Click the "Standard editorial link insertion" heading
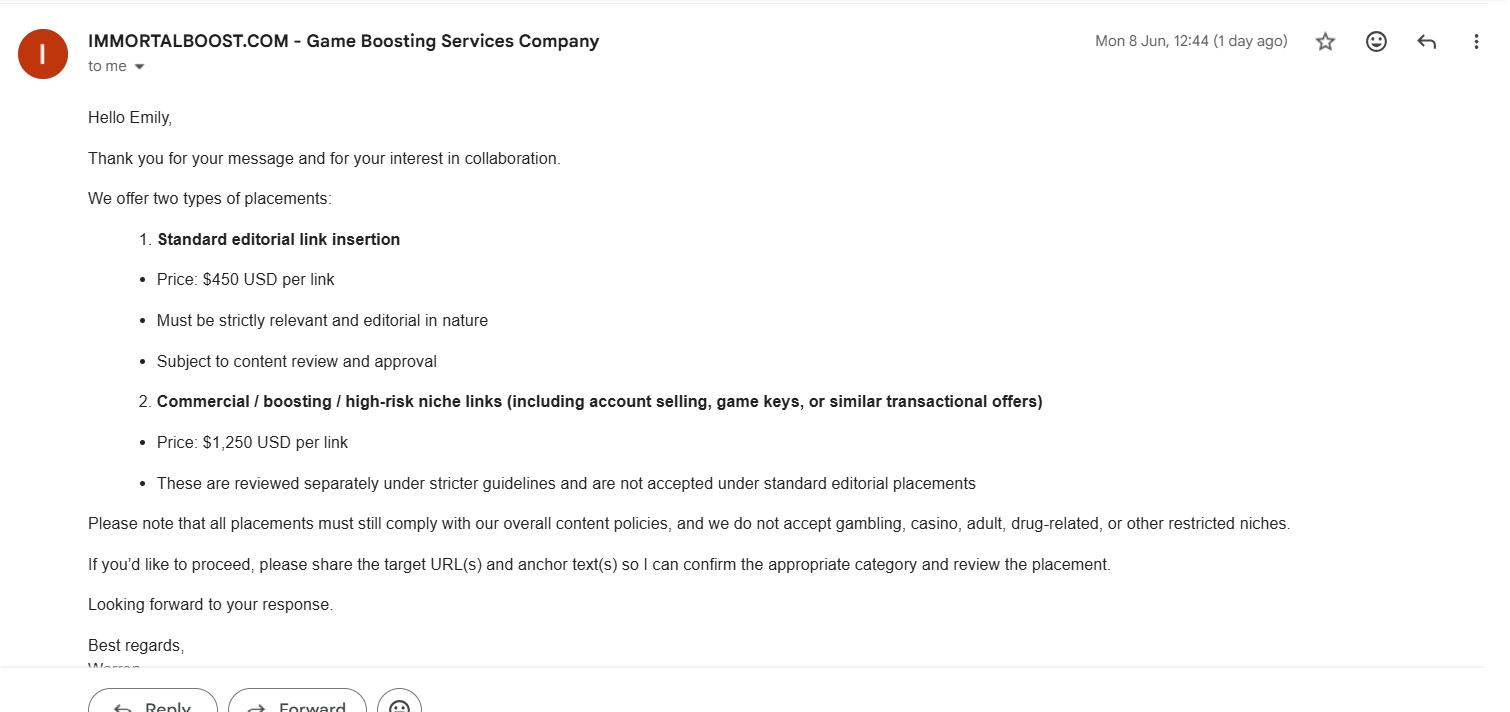1510x712 pixels. (x=279, y=240)
